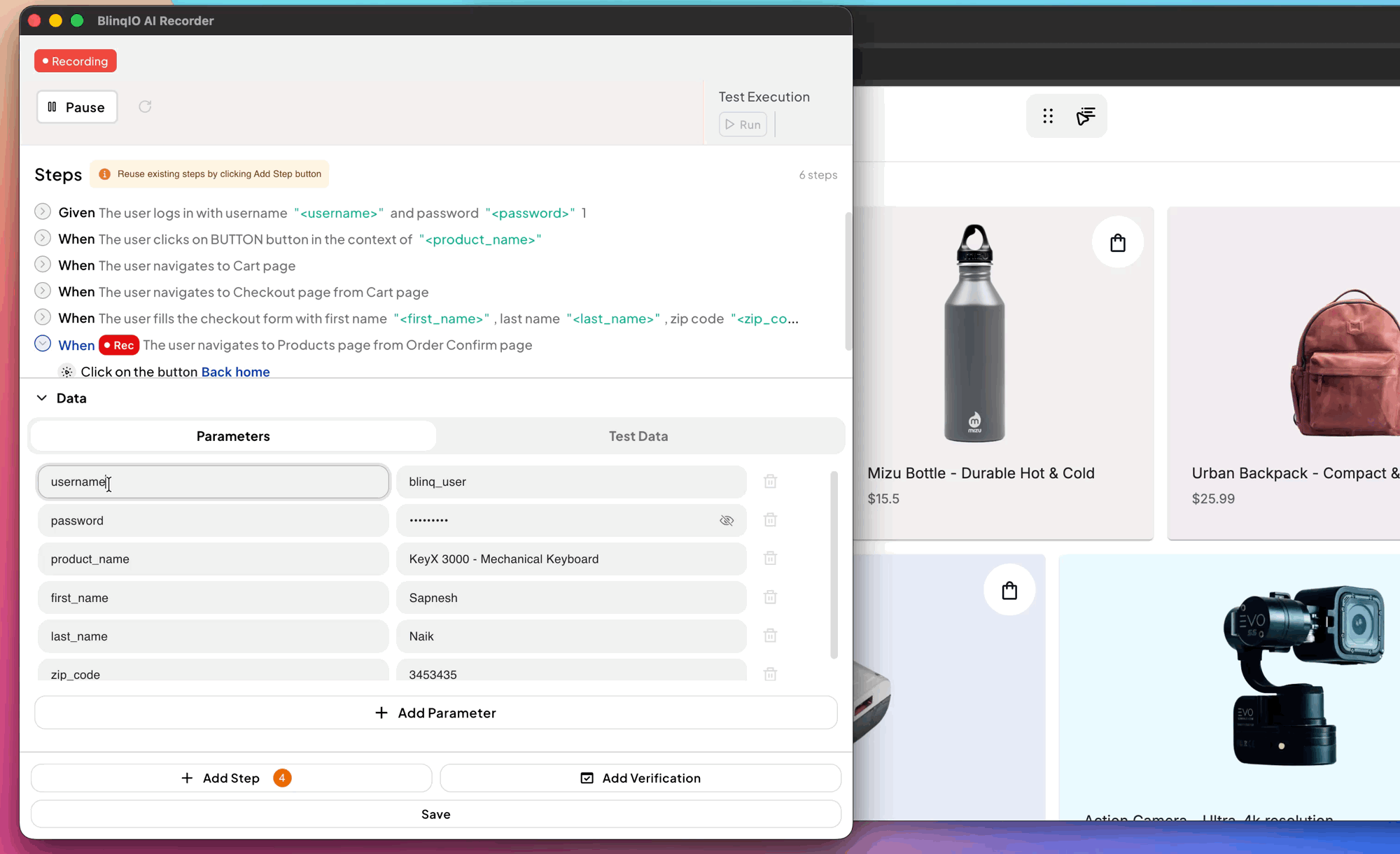Click the red Recording status badge
Screen dimensions: 1400x854
pos(76,61)
